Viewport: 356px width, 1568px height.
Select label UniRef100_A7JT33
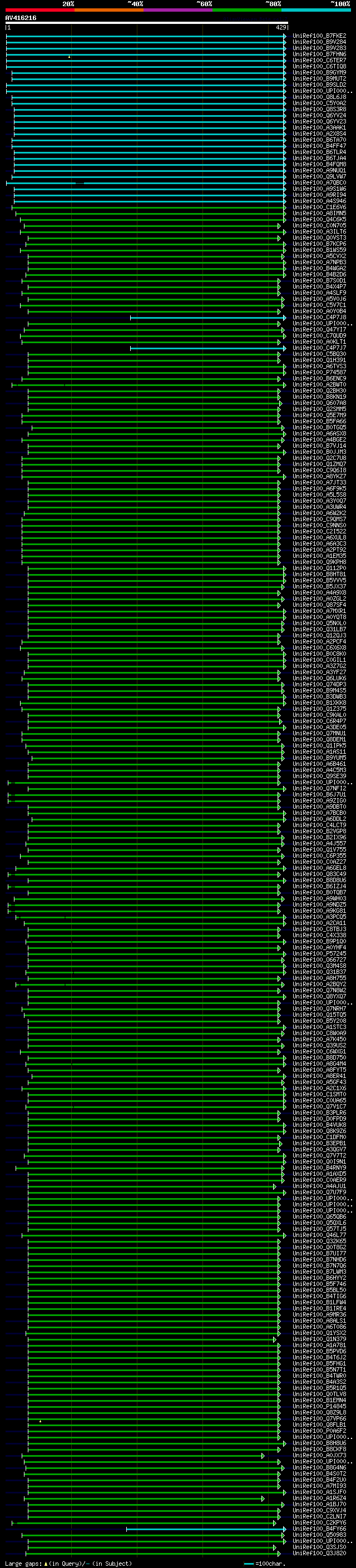pos(319,483)
